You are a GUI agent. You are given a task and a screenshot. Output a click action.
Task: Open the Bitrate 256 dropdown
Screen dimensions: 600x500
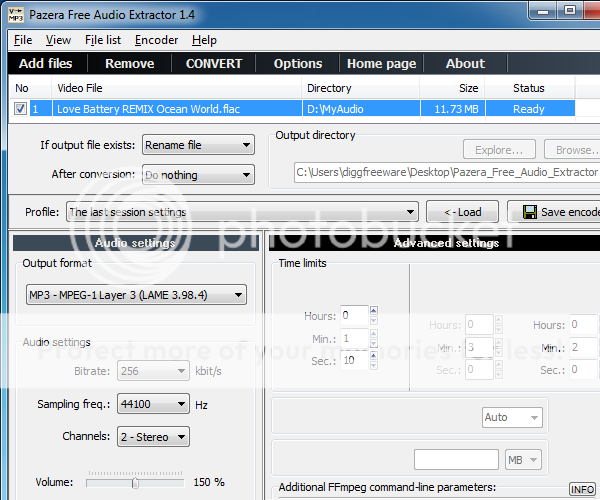pos(153,371)
